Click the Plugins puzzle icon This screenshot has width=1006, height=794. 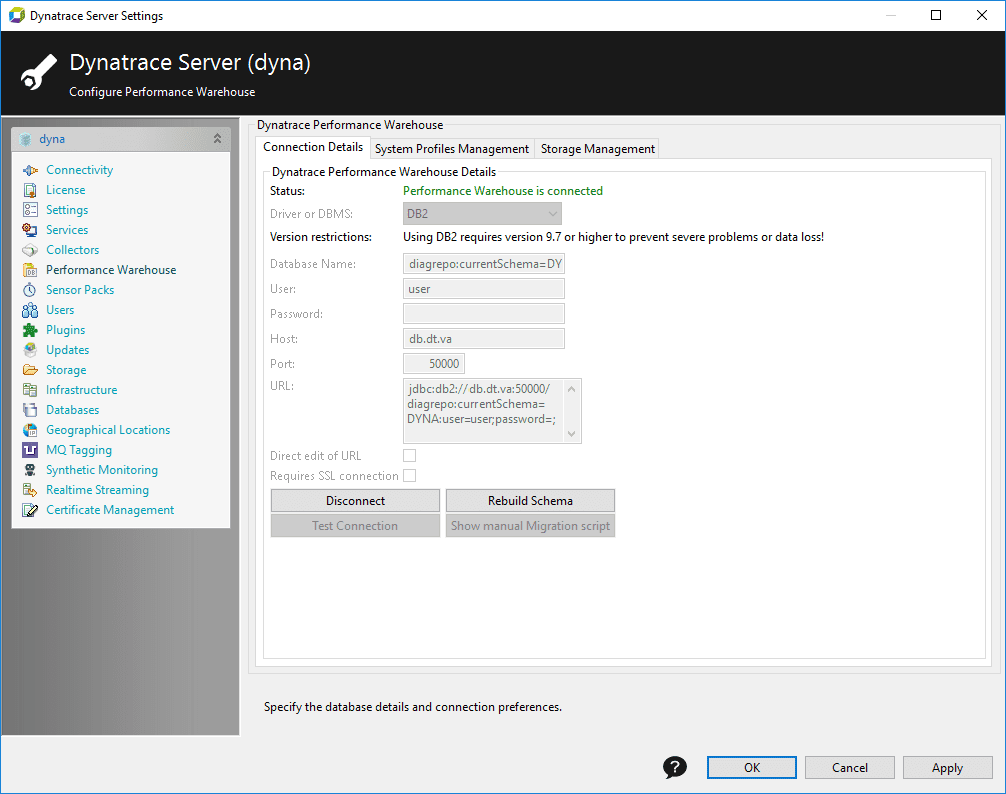tap(30, 330)
